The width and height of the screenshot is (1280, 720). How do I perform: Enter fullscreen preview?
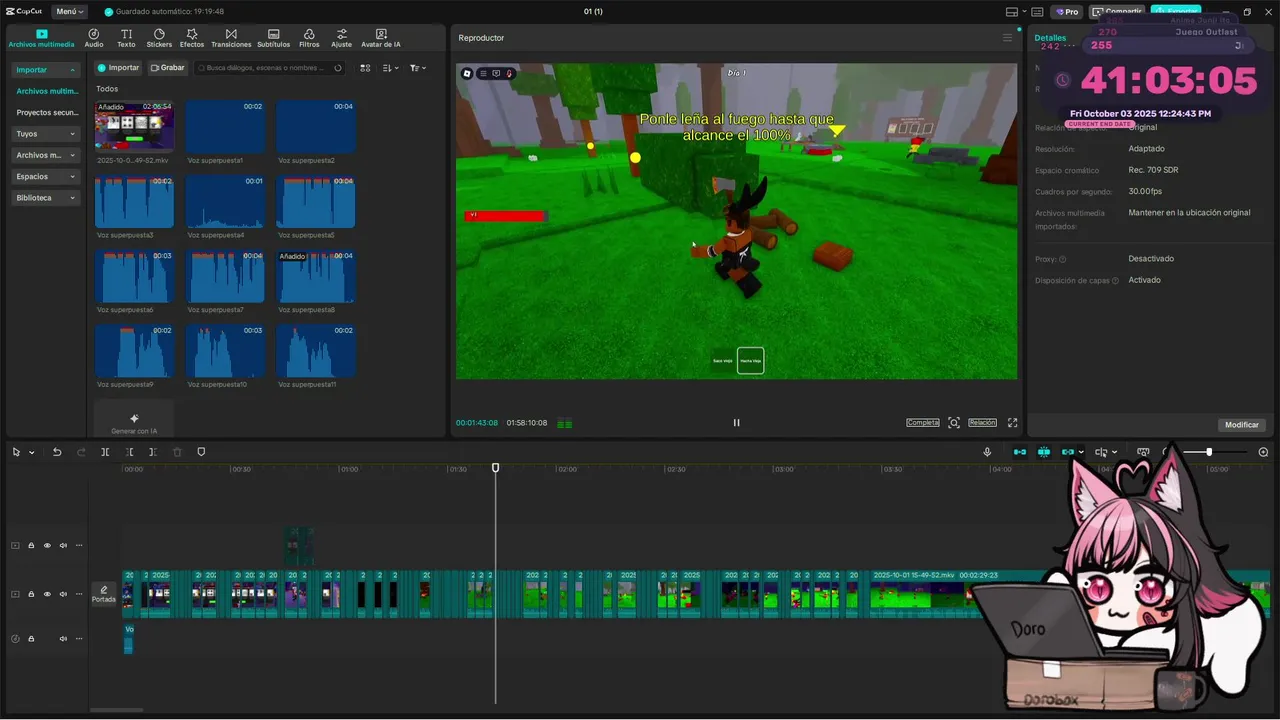tap(1012, 423)
